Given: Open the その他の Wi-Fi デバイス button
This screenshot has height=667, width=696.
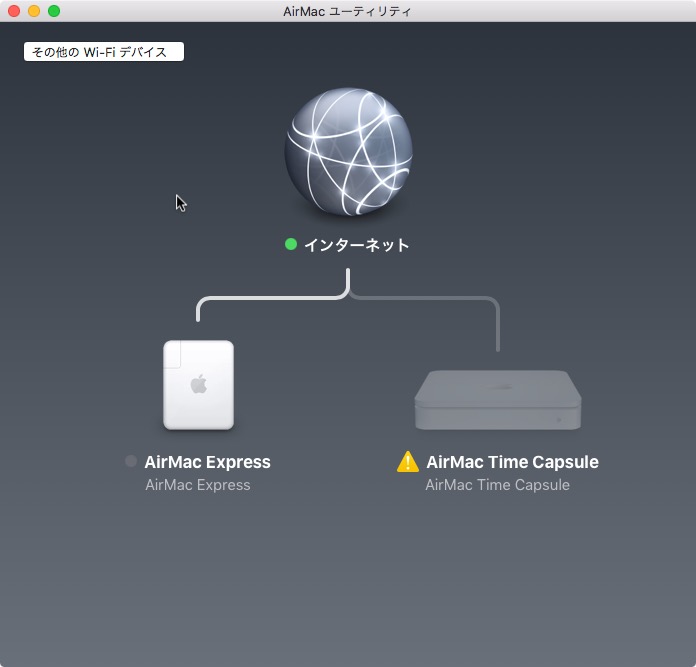Looking at the screenshot, I should pos(103,51).
